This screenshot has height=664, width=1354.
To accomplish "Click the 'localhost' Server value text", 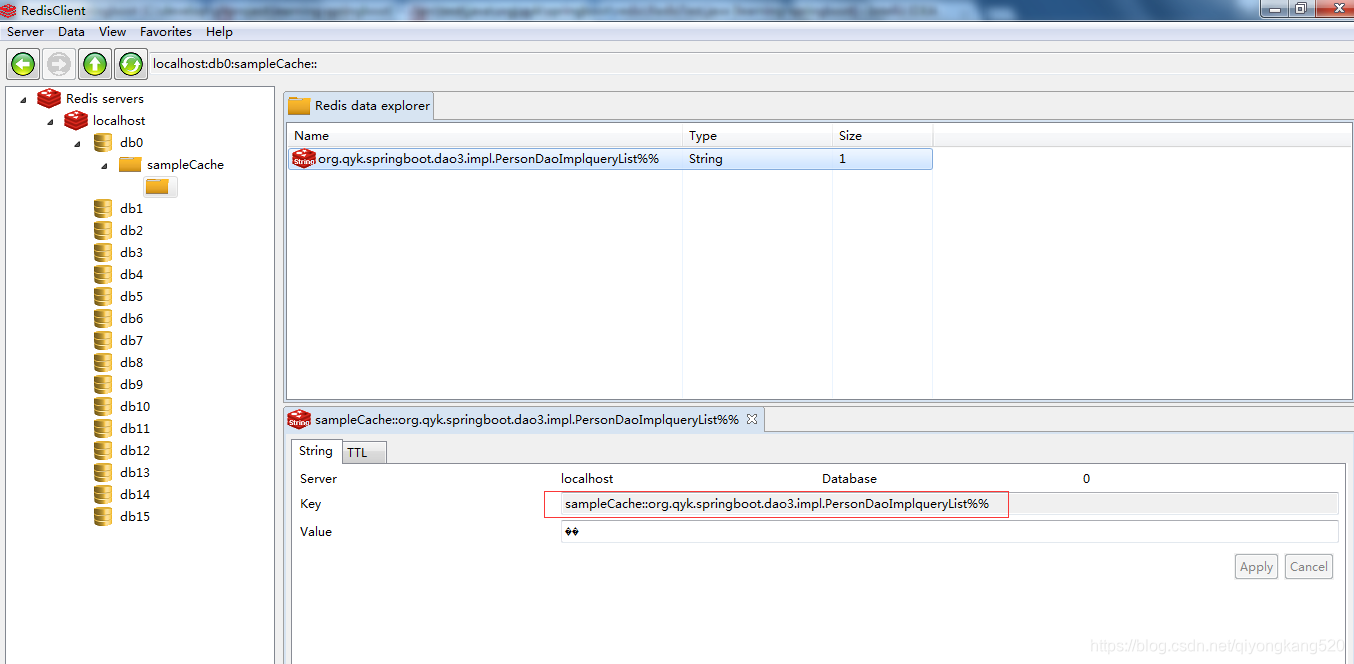I will [587, 479].
